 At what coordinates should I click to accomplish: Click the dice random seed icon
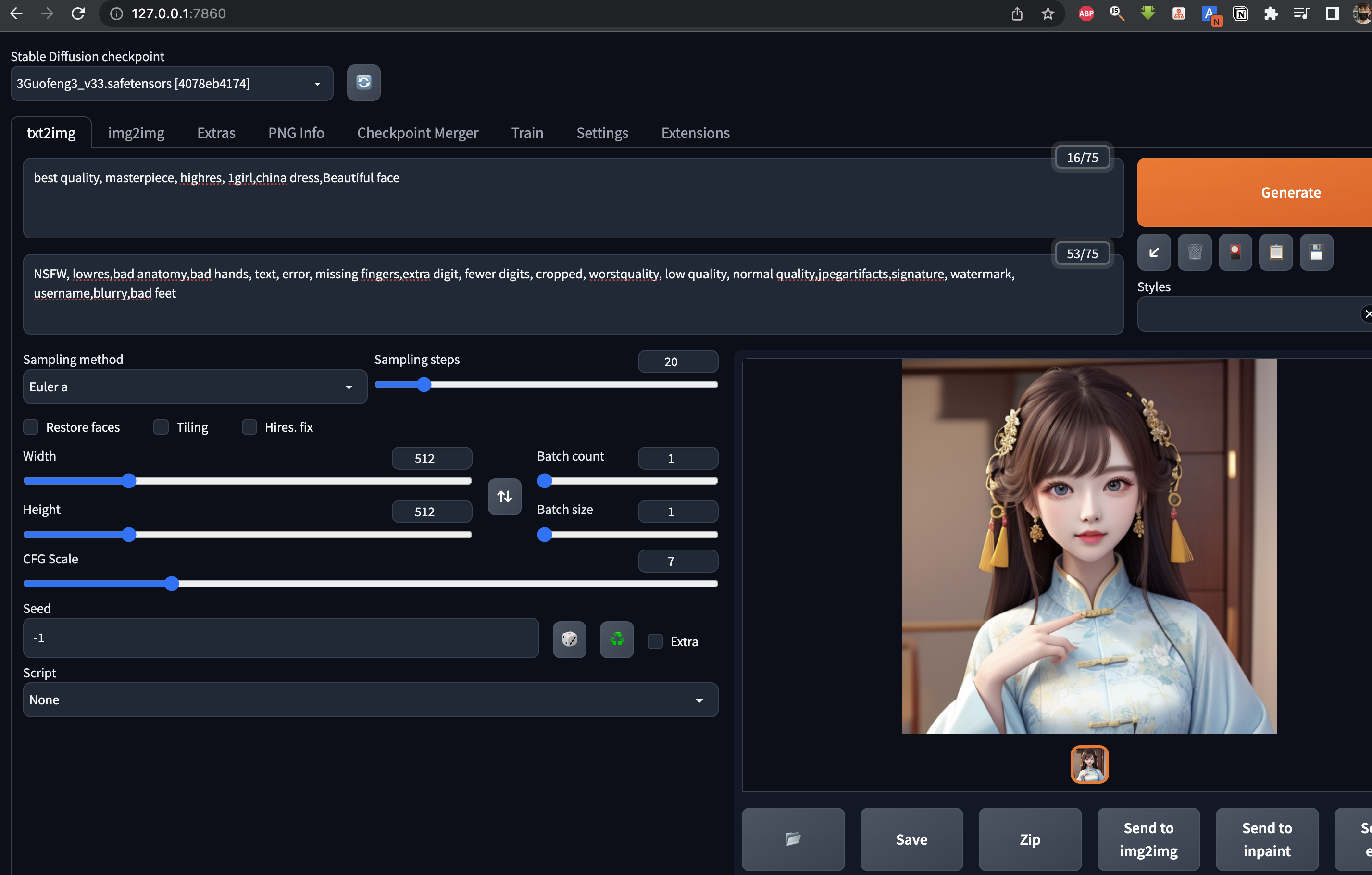tap(569, 639)
